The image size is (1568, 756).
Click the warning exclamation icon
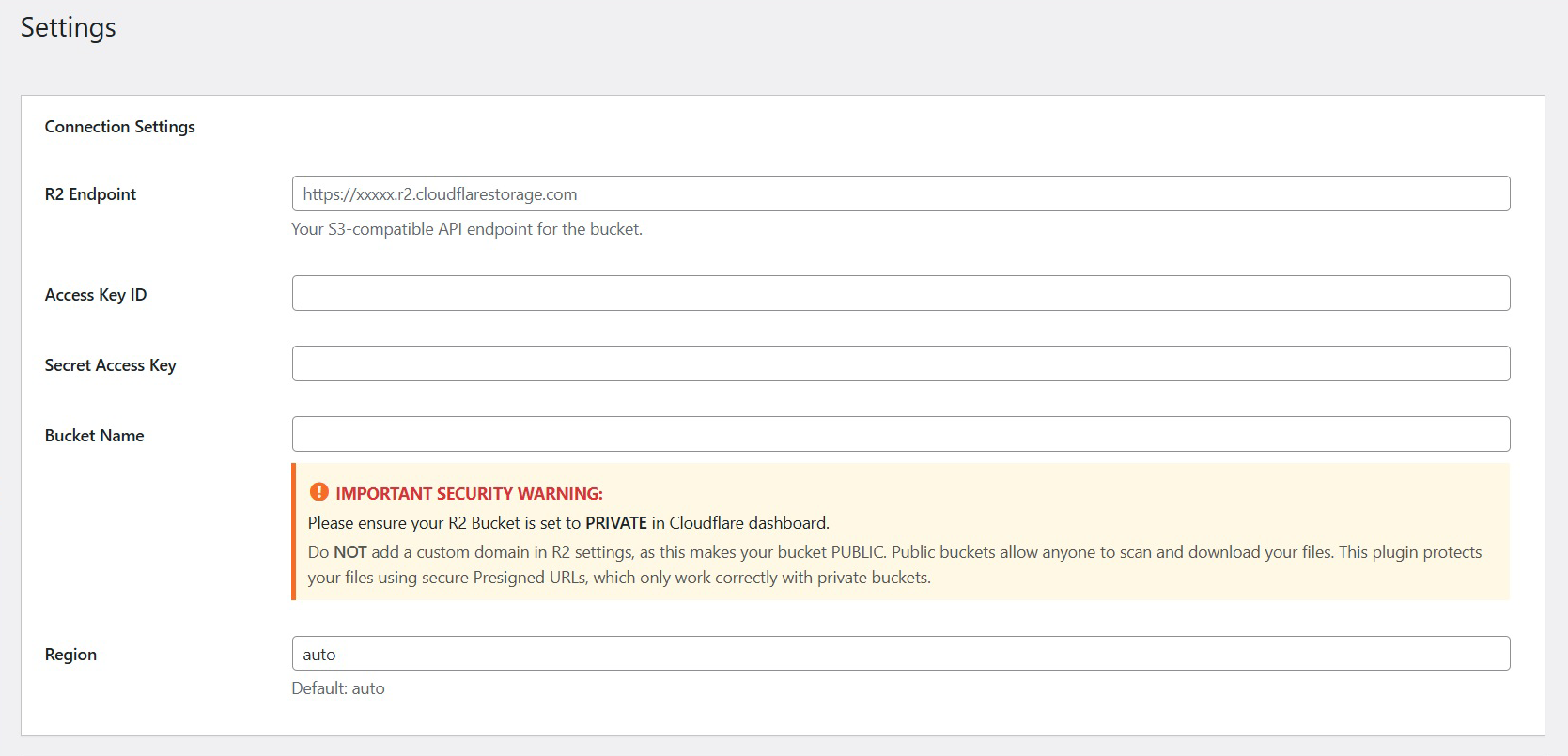pos(319,491)
